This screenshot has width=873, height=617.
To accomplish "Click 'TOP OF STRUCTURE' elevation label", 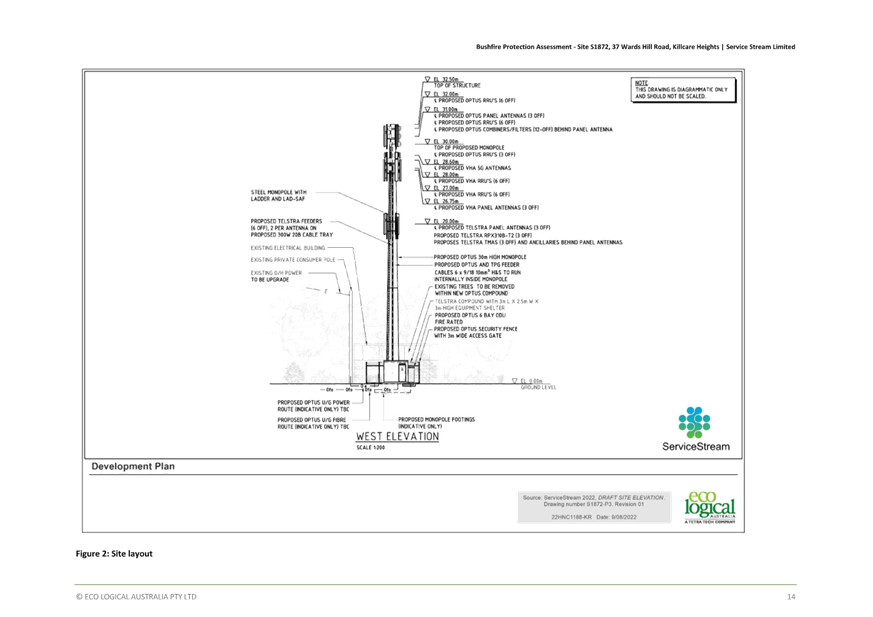I will tap(457, 86).
